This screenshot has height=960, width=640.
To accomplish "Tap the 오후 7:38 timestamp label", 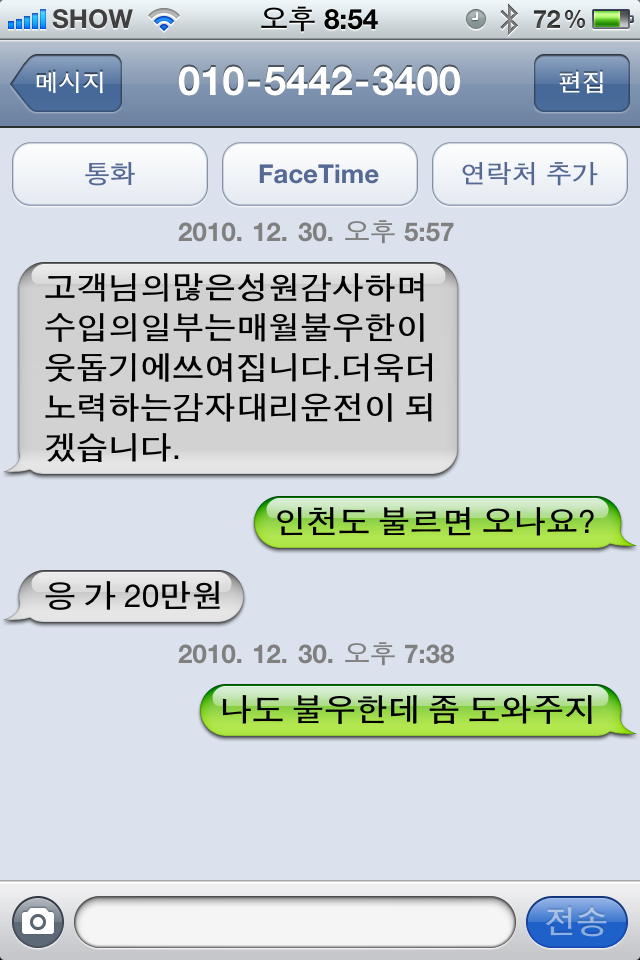I will click(x=399, y=654).
